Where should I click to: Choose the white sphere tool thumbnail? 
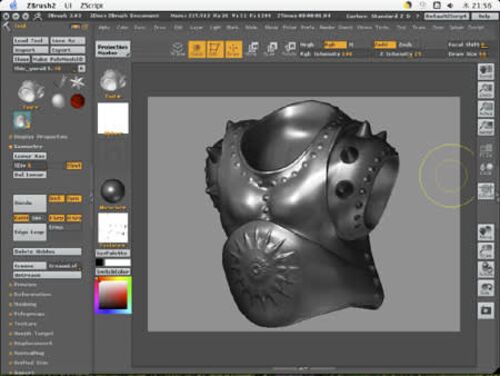click(x=58, y=101)
